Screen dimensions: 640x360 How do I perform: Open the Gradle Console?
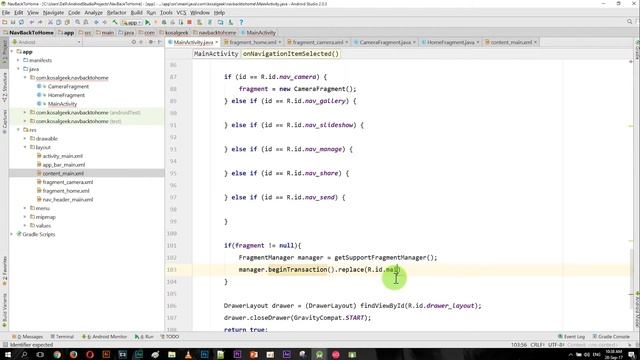click(611, 337)
